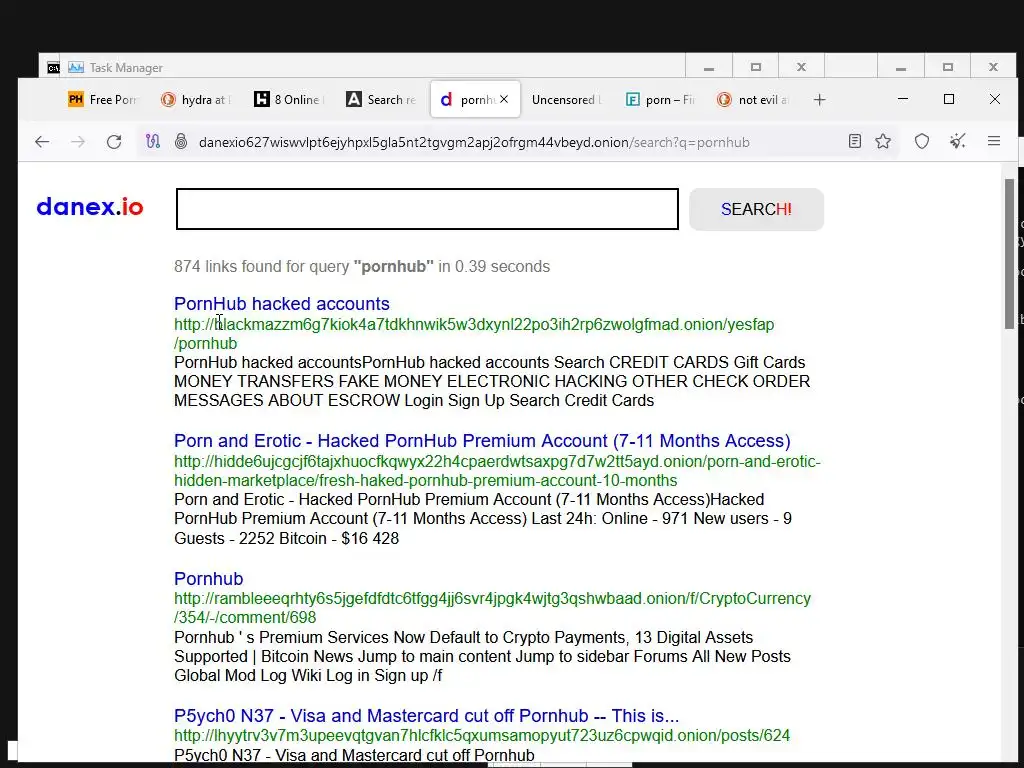Open the browser hamburger menu

994,141
